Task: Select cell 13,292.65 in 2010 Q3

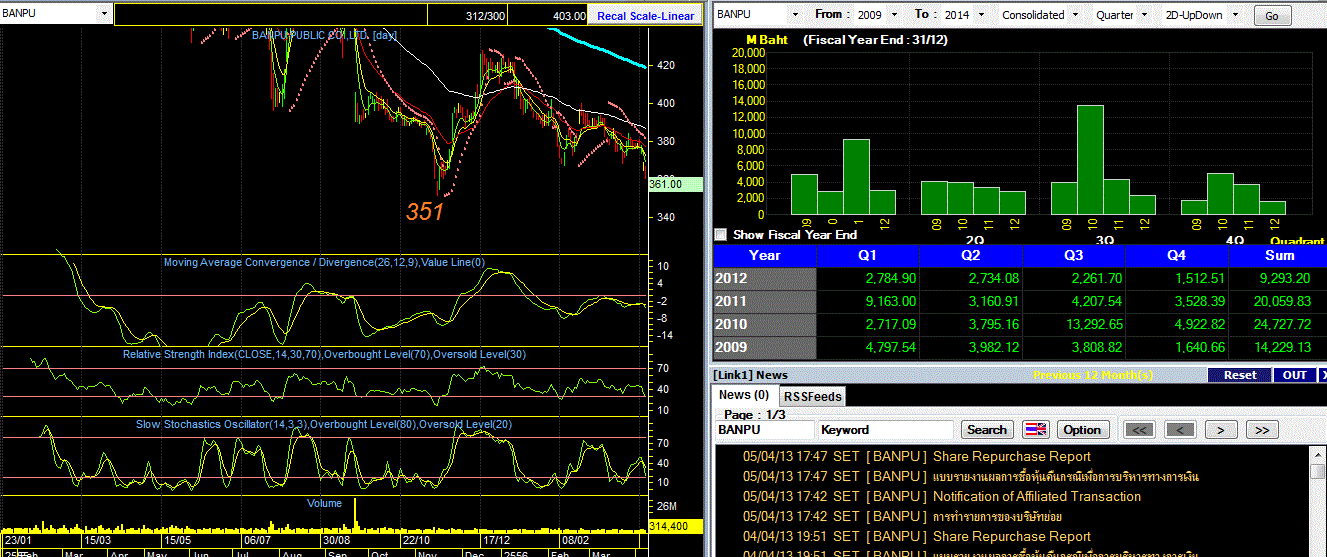Action: point(1074,324)
